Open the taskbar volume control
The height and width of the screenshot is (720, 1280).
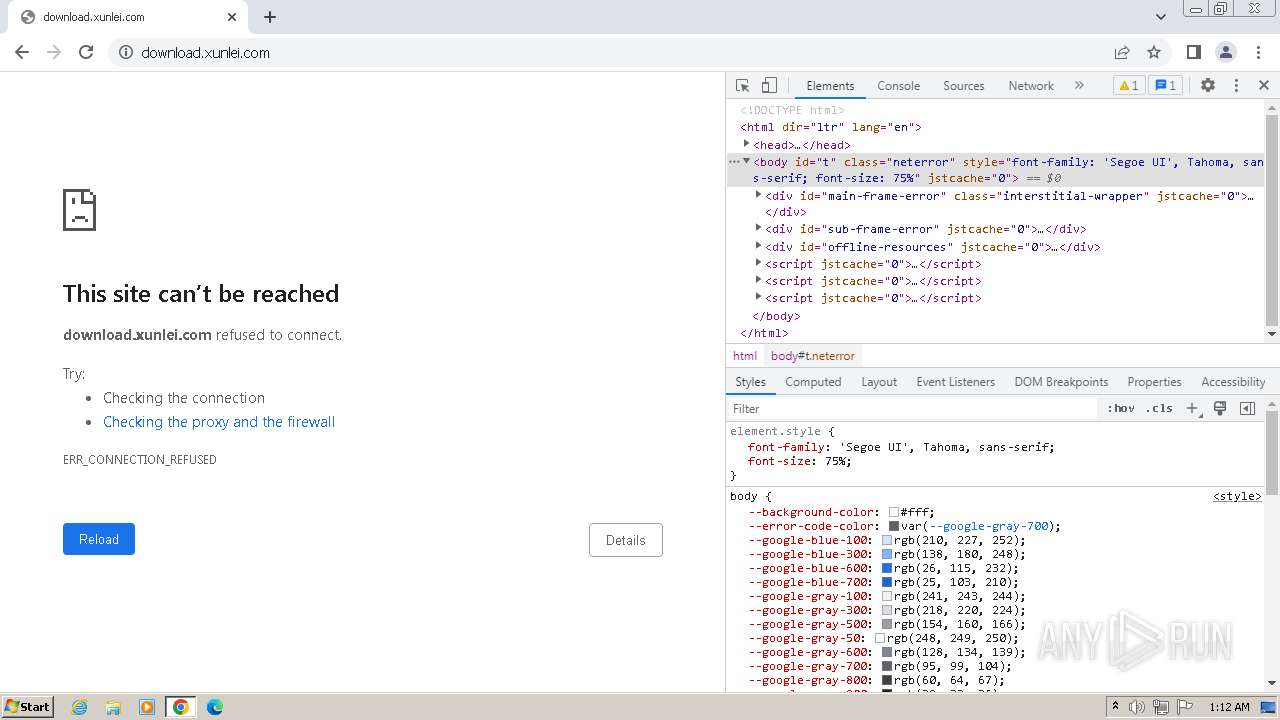[1136, 707]
